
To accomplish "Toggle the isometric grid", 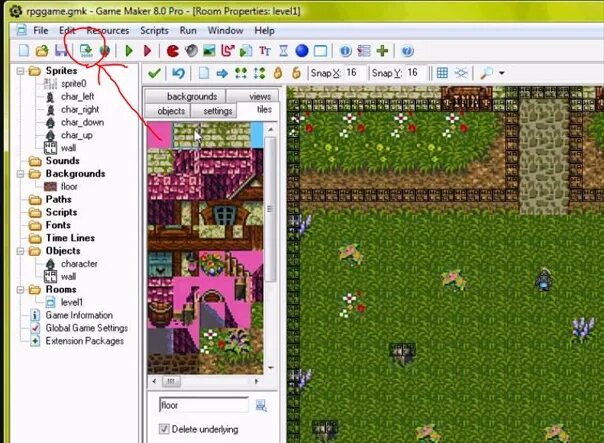I will pyautogui.click(x=461, y=73).
